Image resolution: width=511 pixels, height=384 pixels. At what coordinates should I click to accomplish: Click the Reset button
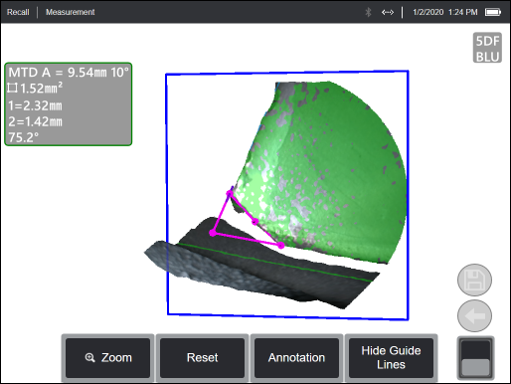(202, 358)
